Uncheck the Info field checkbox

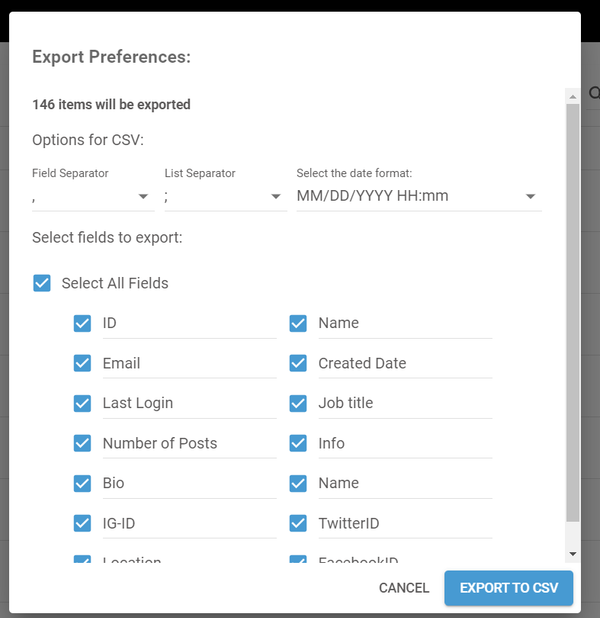click(x=298, y=443)
